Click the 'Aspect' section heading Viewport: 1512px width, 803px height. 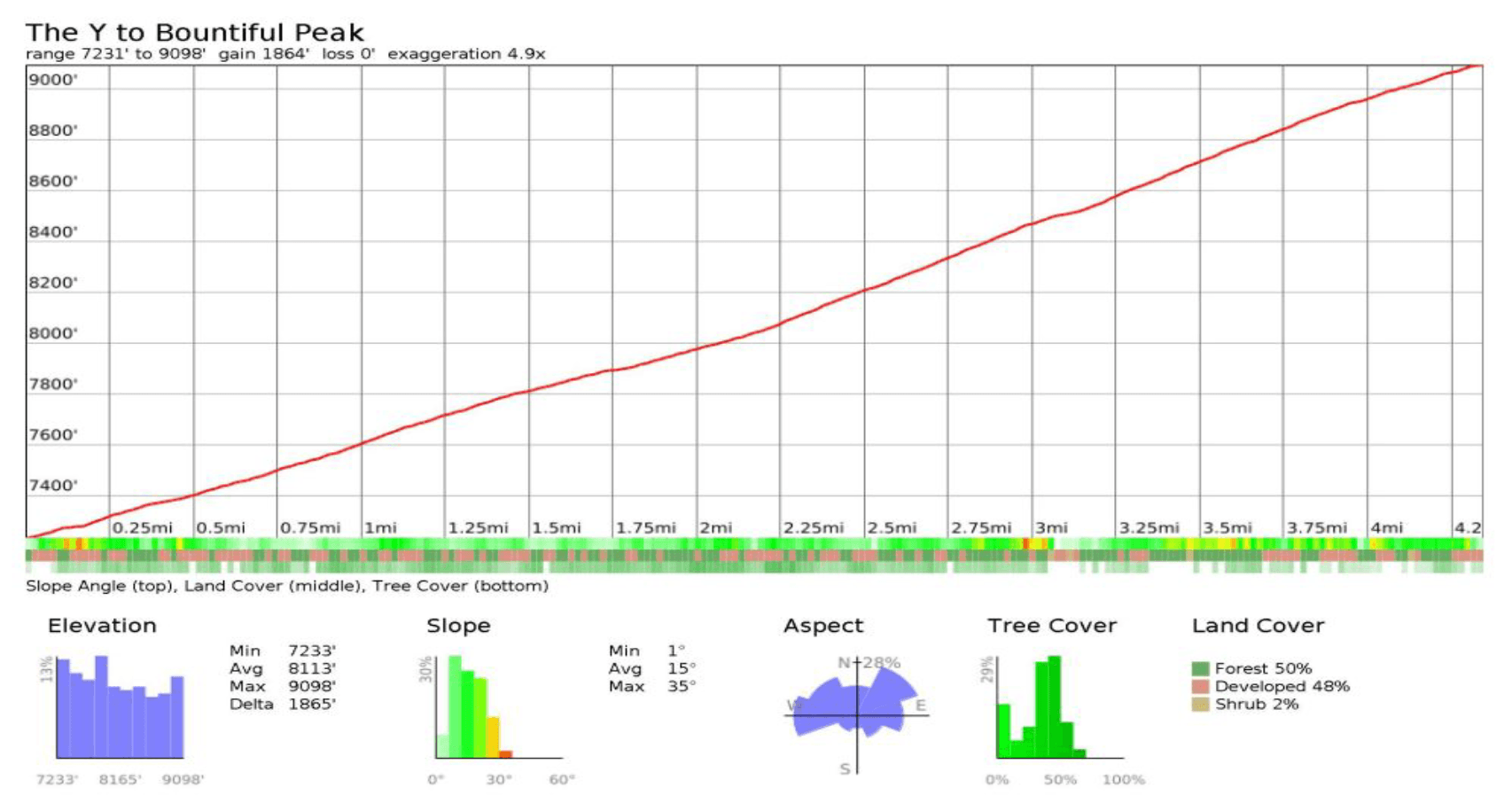823,626
